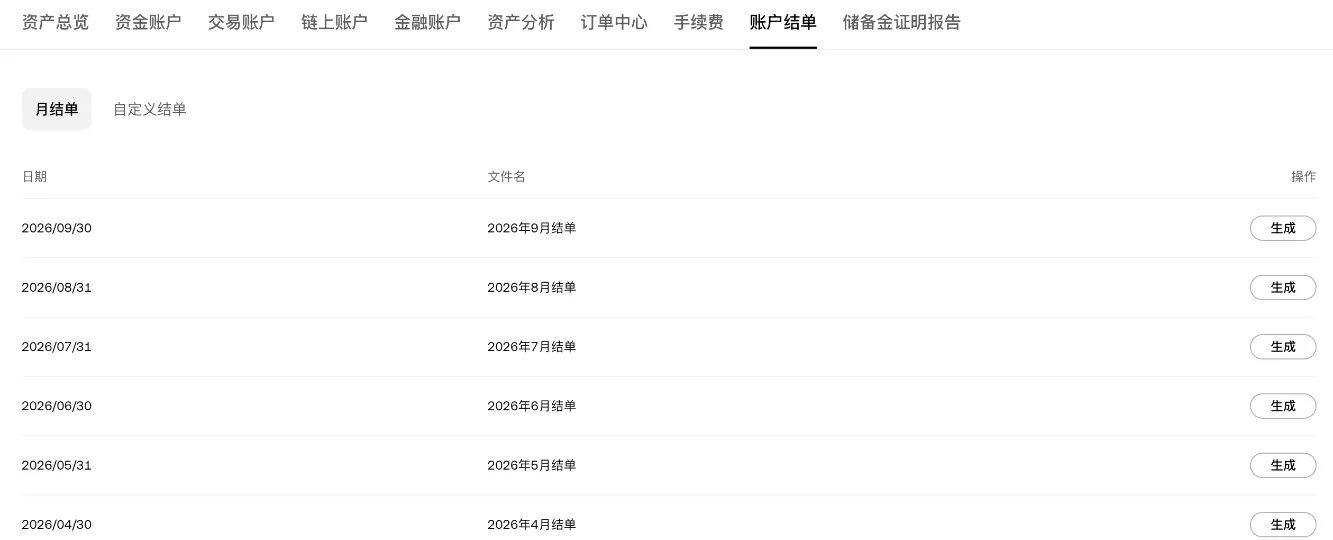Open 储备金证明报告 tab
The image size is (1333, 540).
(902, 22)
